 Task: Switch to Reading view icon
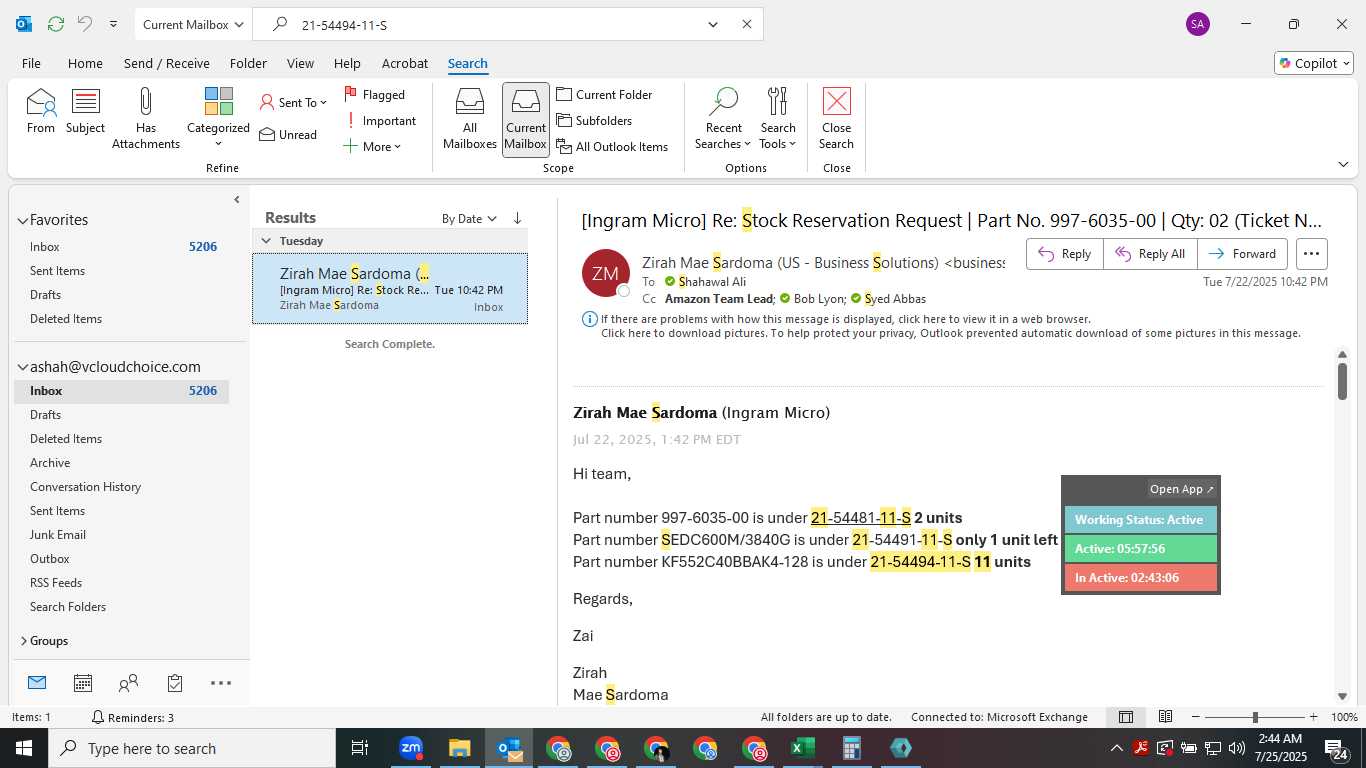pyautogui.click(x=1165, y=717)
